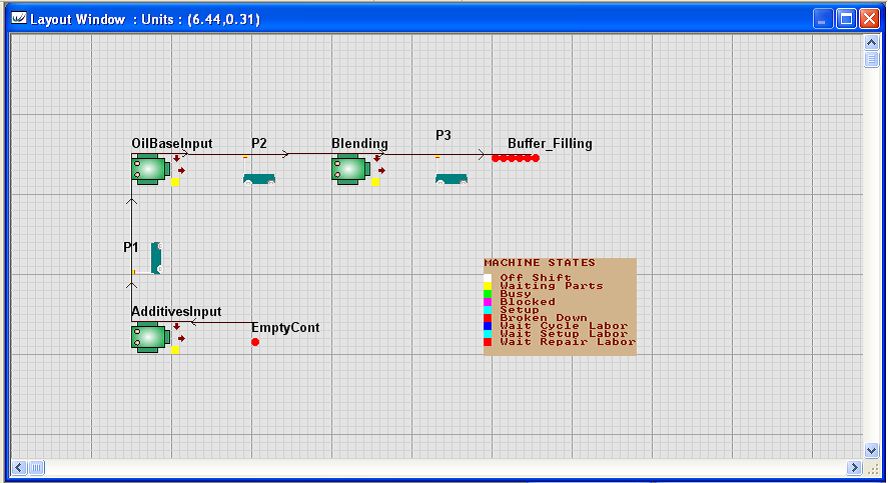Select the Buffer_Filling red parts queue
Image resolution: width=888 pixels, height=483 pixels.
click(x=515, y=158)
